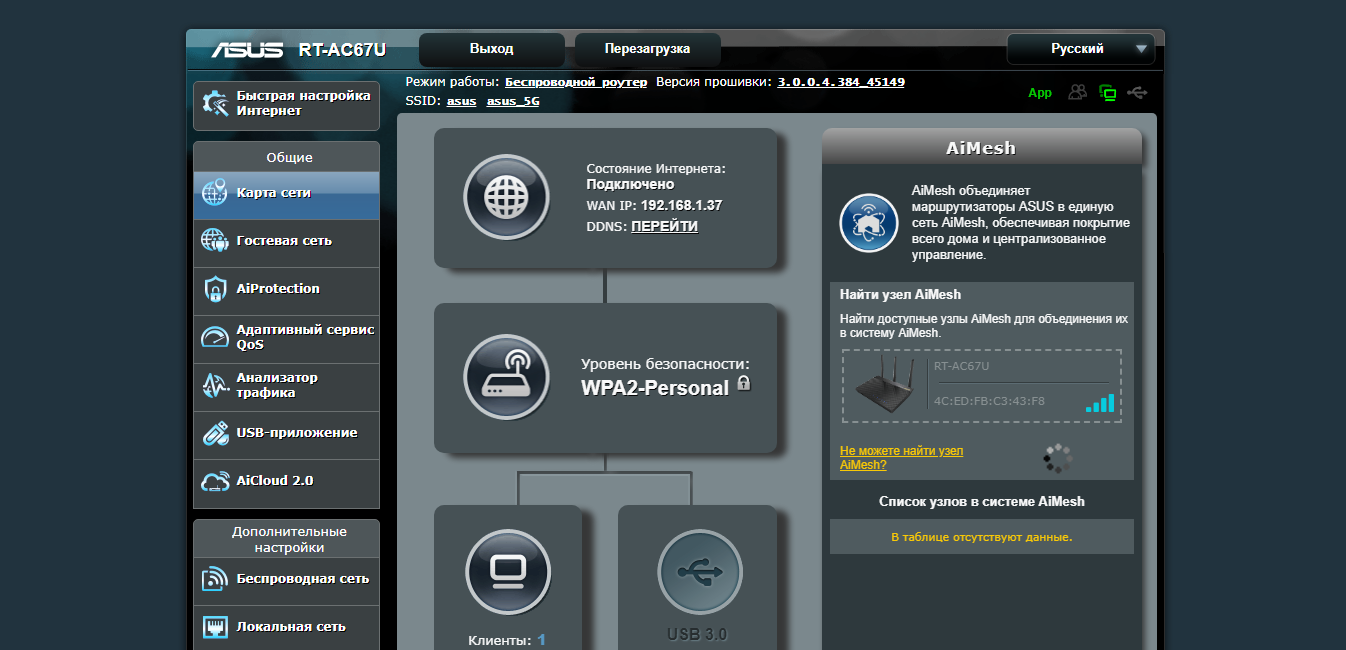This screenshot has width=1346, height=650.
Task: Click the Локальная сеть LAN icon
Action: 215,627
